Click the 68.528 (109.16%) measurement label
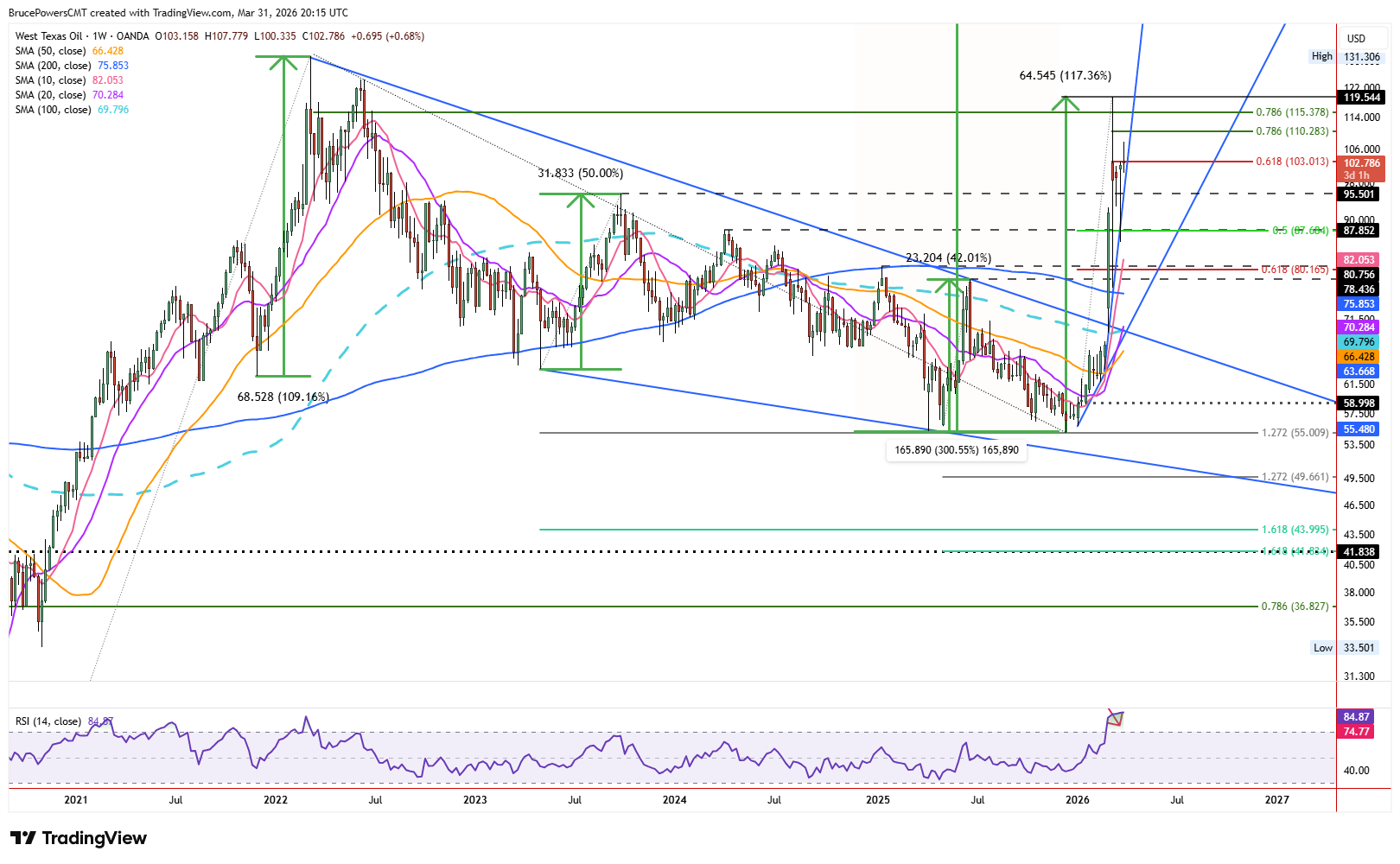 [x=283, y=397]
